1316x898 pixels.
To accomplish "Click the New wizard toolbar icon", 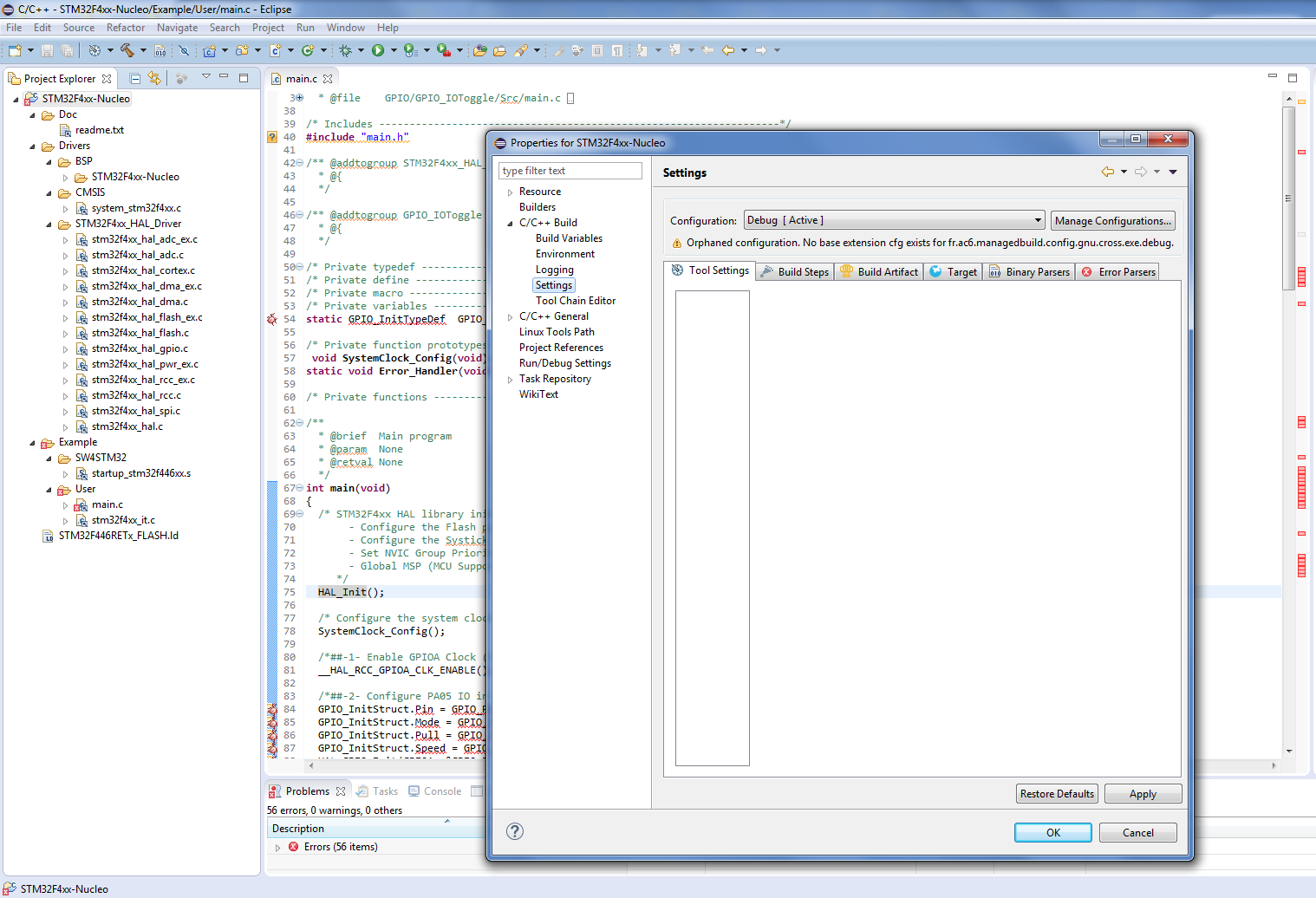I will pyautogui.click(x=15, y=50).
